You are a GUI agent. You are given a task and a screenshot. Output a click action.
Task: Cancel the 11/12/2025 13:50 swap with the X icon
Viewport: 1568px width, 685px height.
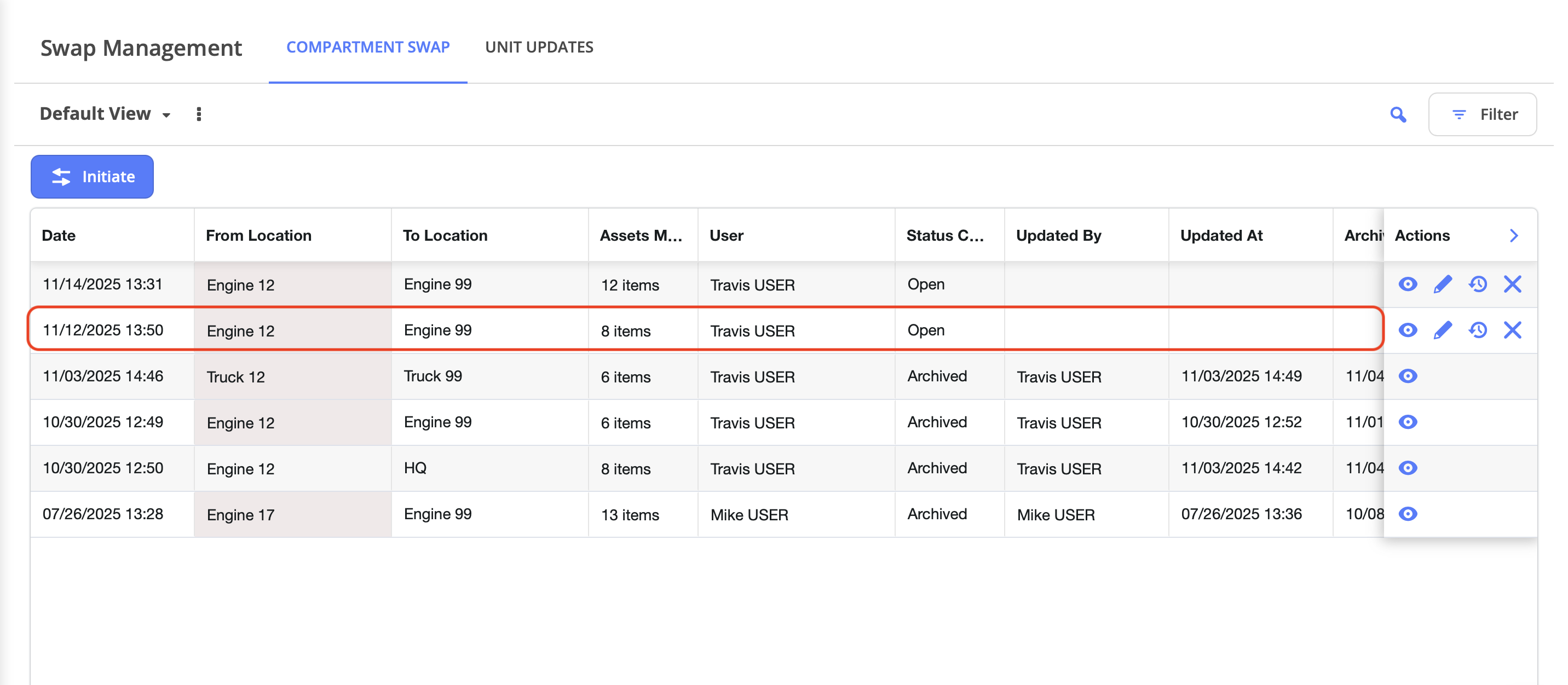(x=1512, y=330)
